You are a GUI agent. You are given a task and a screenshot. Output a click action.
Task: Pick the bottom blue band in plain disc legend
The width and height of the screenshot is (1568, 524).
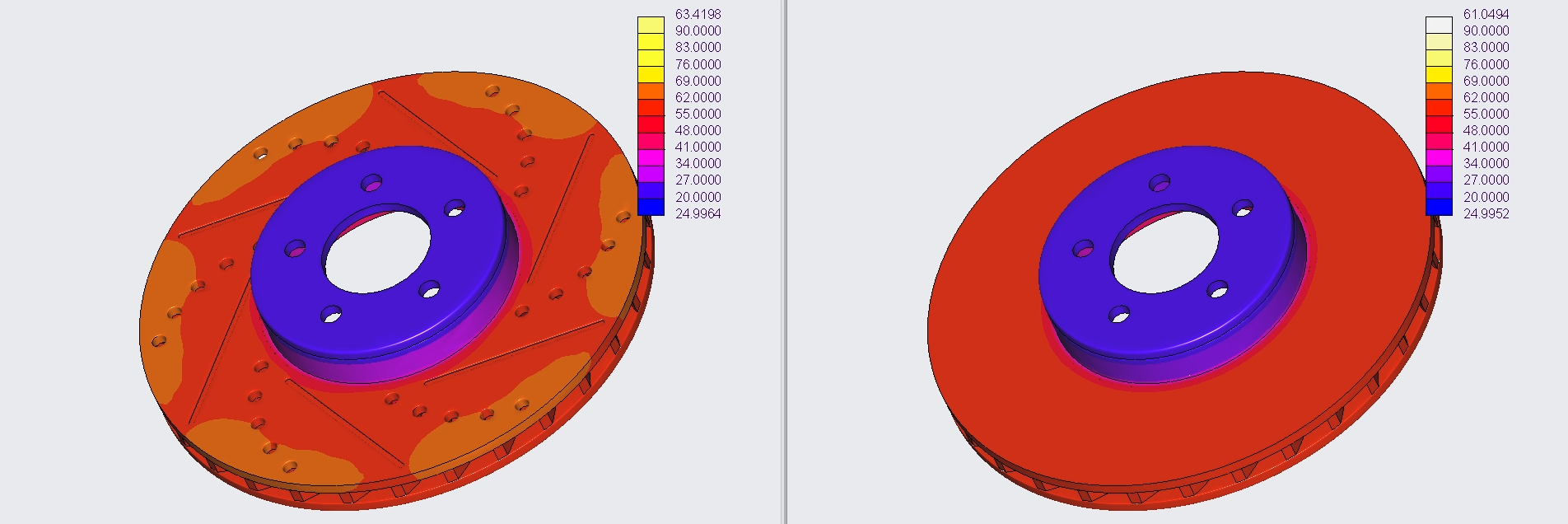pyautogui.click(x=1439, y=207)
